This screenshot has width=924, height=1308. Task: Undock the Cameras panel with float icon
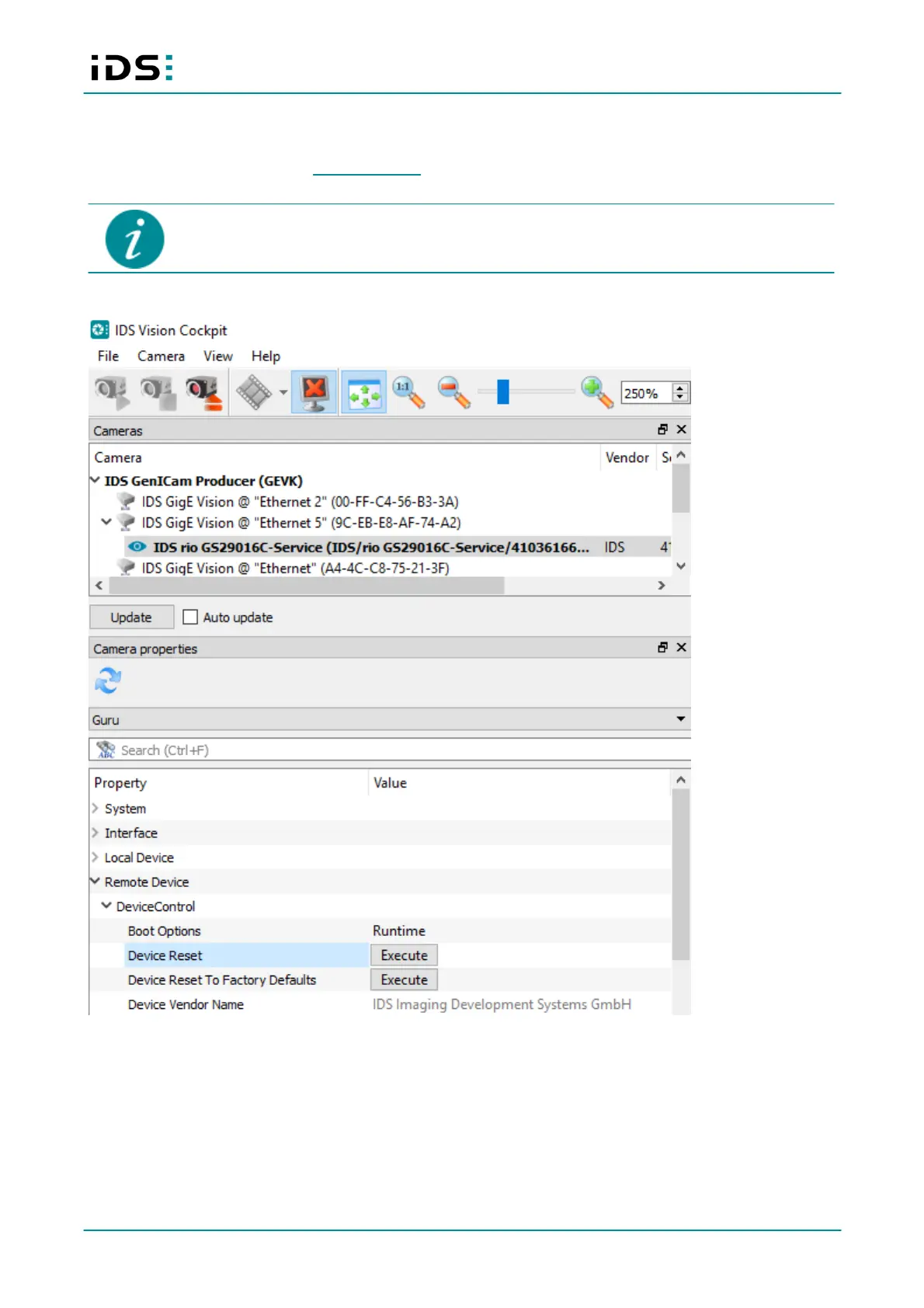point(662,430)
